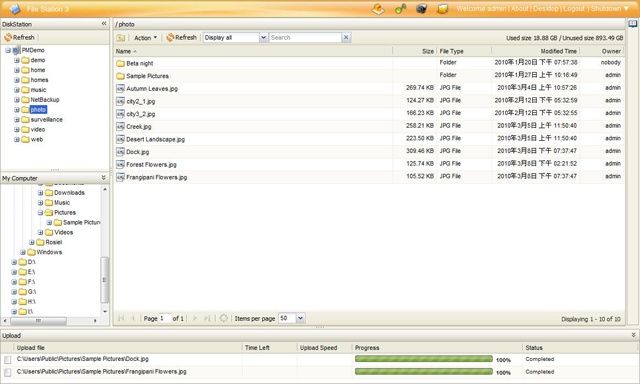640x384 pixels.
Task: Click Frangipani Flowers.jpg file icon
Action: [120, 177]
